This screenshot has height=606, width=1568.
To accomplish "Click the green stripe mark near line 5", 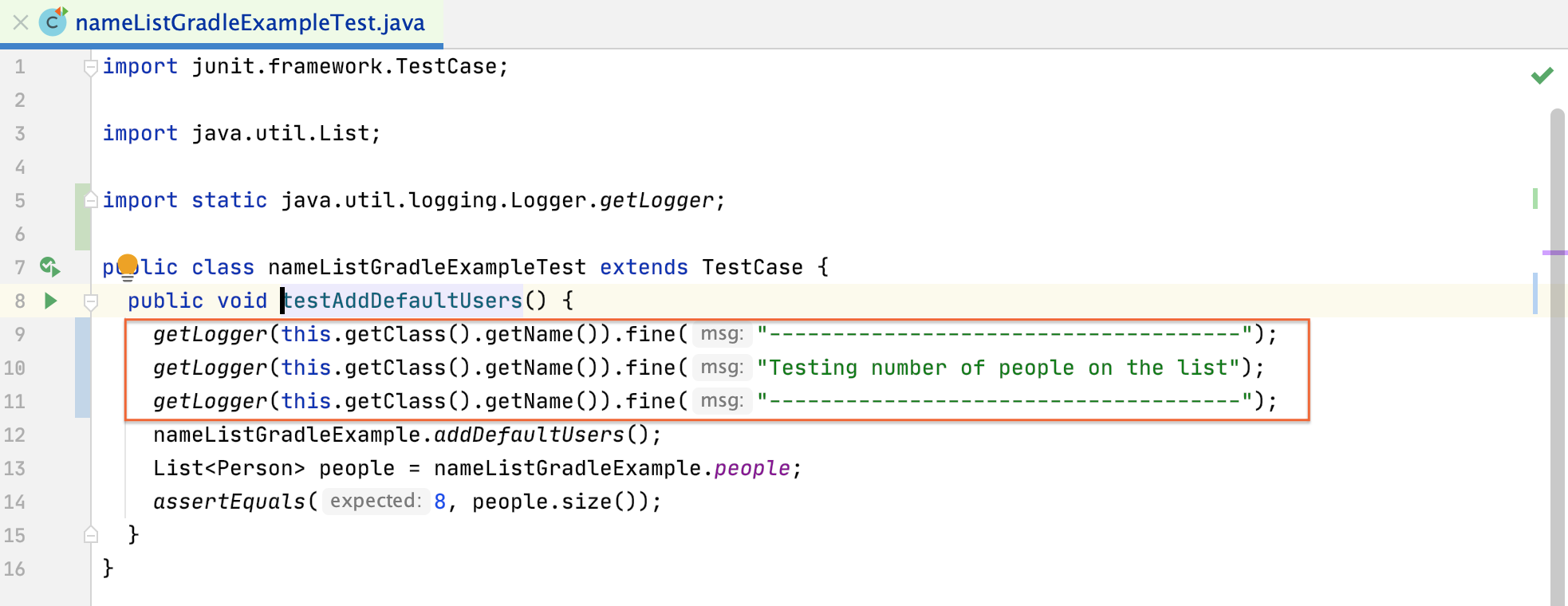I will coord(1535,199).
